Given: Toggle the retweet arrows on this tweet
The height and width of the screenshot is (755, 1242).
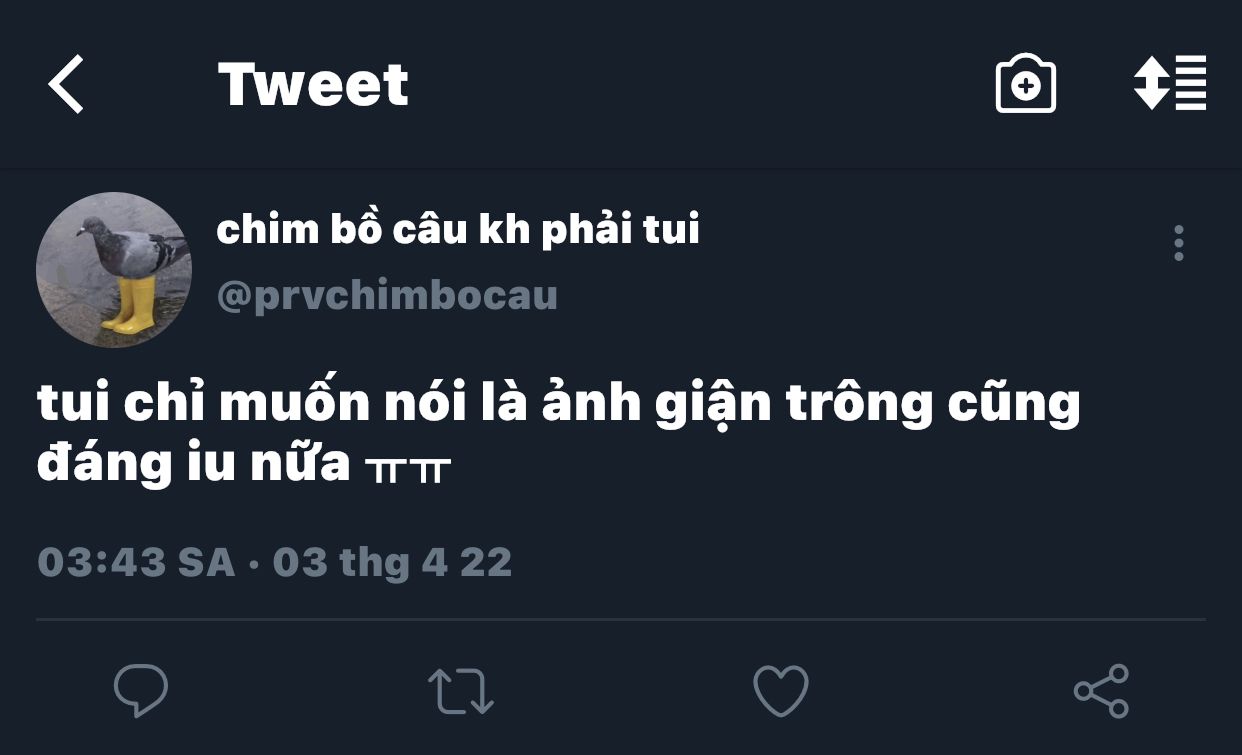Looking at the screenshot, I should (x=461, y=691).
